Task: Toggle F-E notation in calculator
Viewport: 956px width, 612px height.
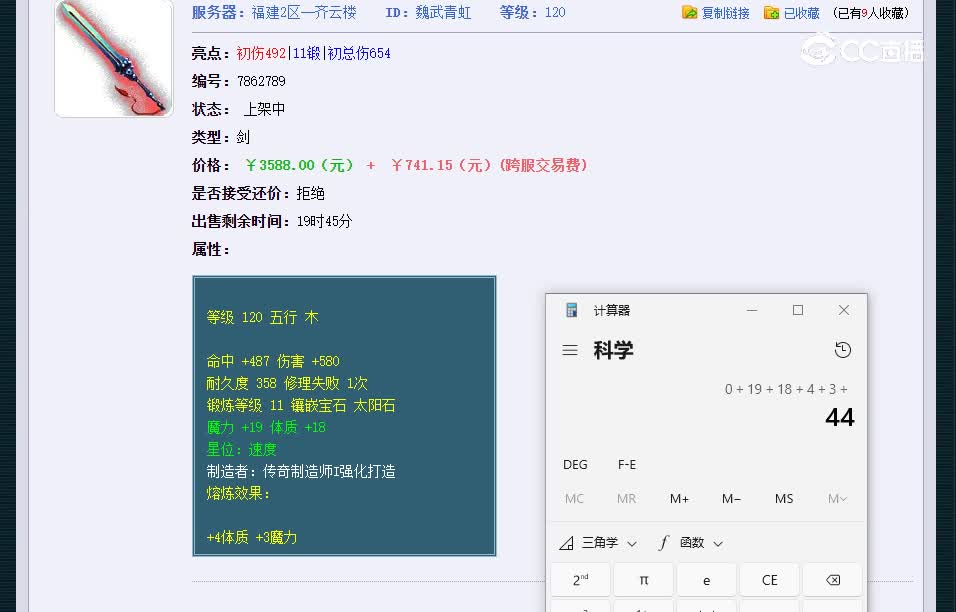Action: 627,464
